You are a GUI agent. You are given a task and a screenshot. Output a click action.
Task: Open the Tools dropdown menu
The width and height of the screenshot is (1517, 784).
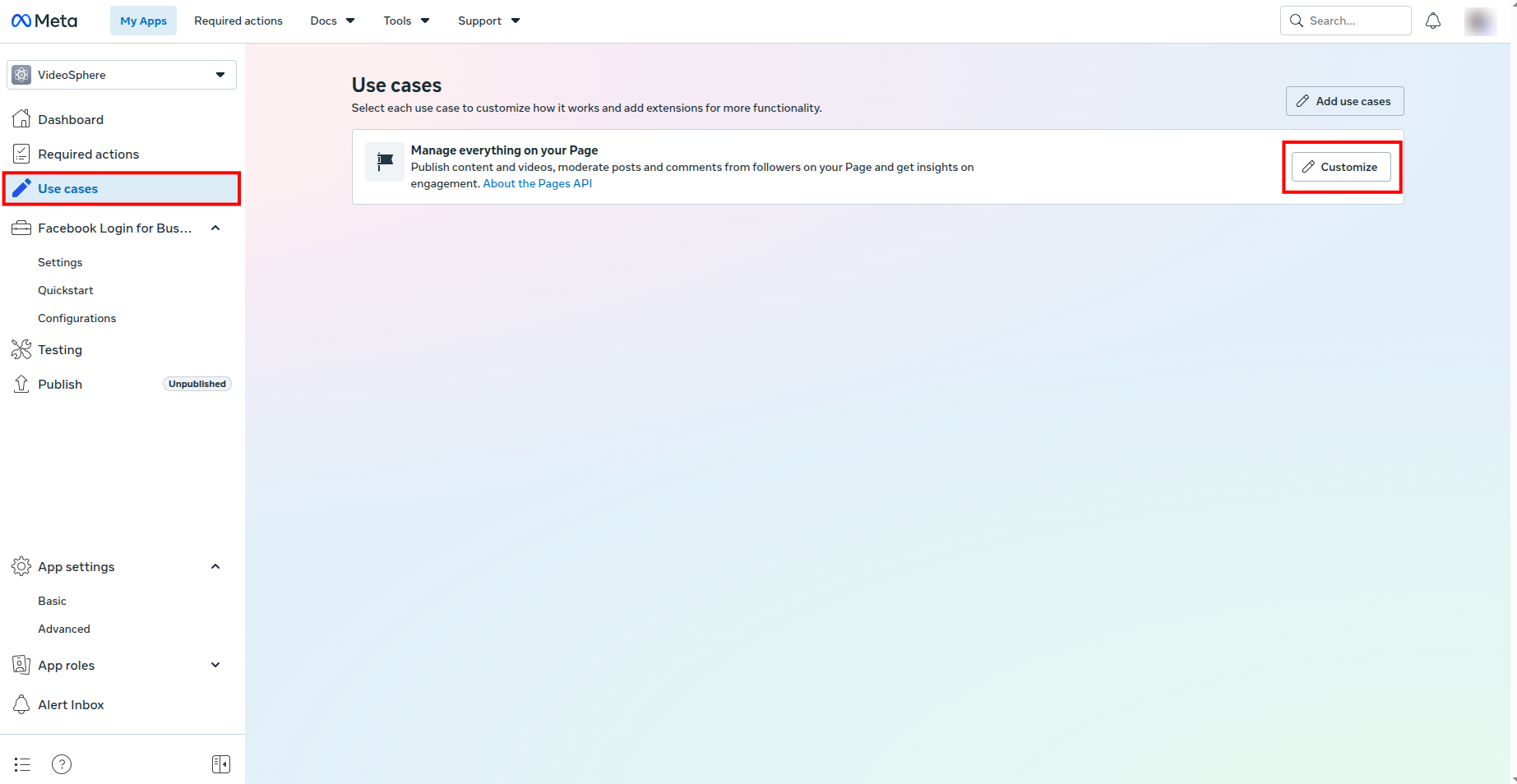coord(406,21)
